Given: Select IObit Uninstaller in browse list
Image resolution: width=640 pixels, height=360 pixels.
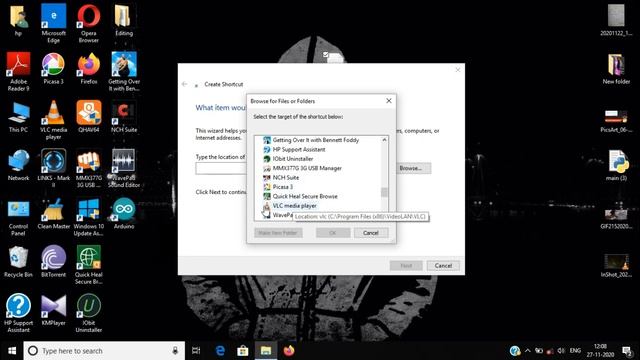Looking at the screenshot, I should click(288, 159).
